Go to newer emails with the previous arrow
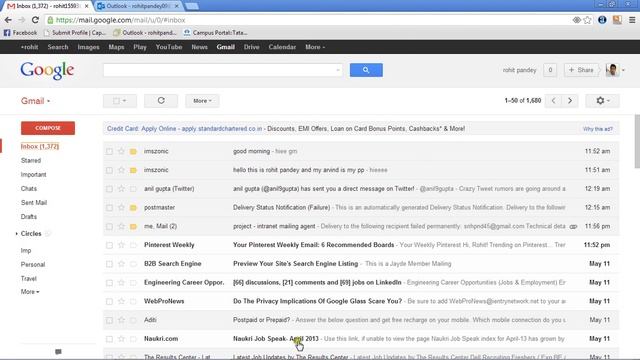Screen dimensions: 640x360 553,101
